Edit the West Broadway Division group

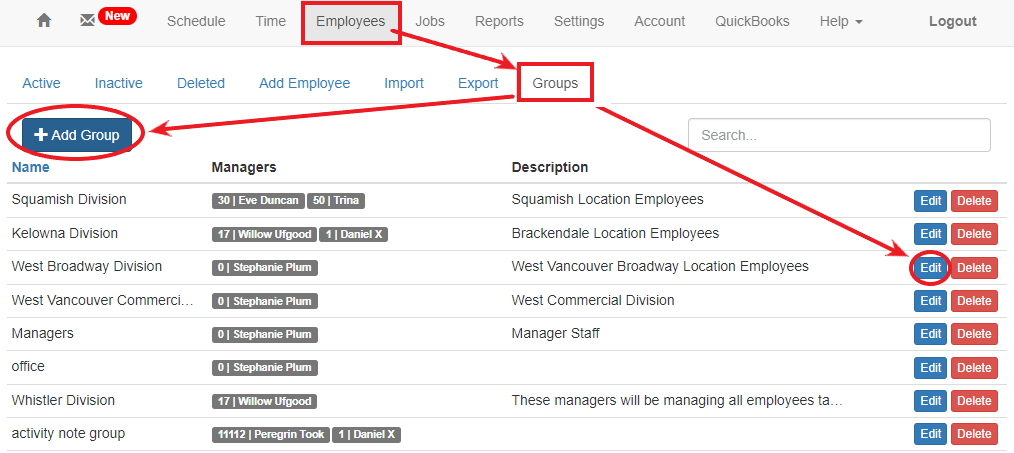point(930,267)
